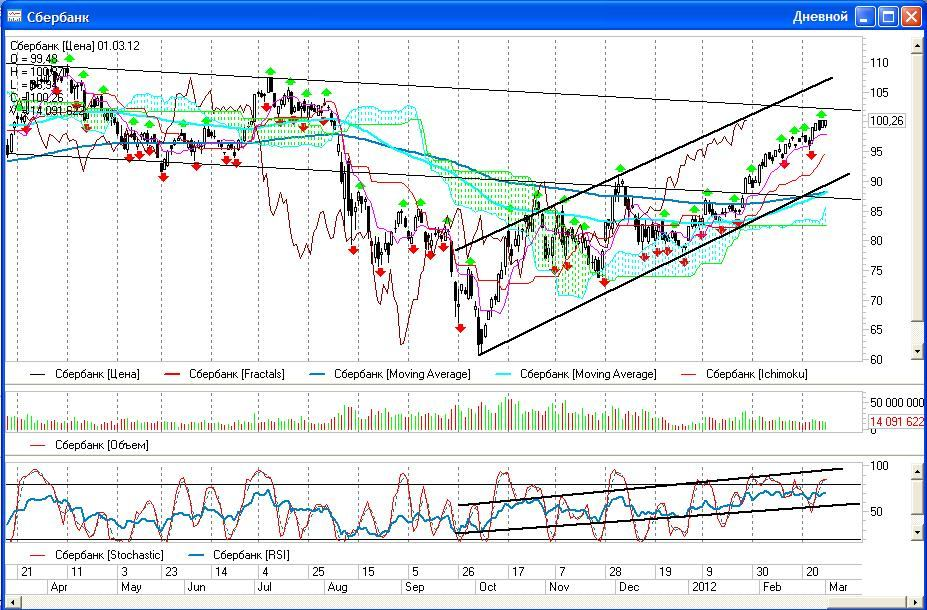
Task: Click the 60 price axis label
Action: click(x=876, y=359)
